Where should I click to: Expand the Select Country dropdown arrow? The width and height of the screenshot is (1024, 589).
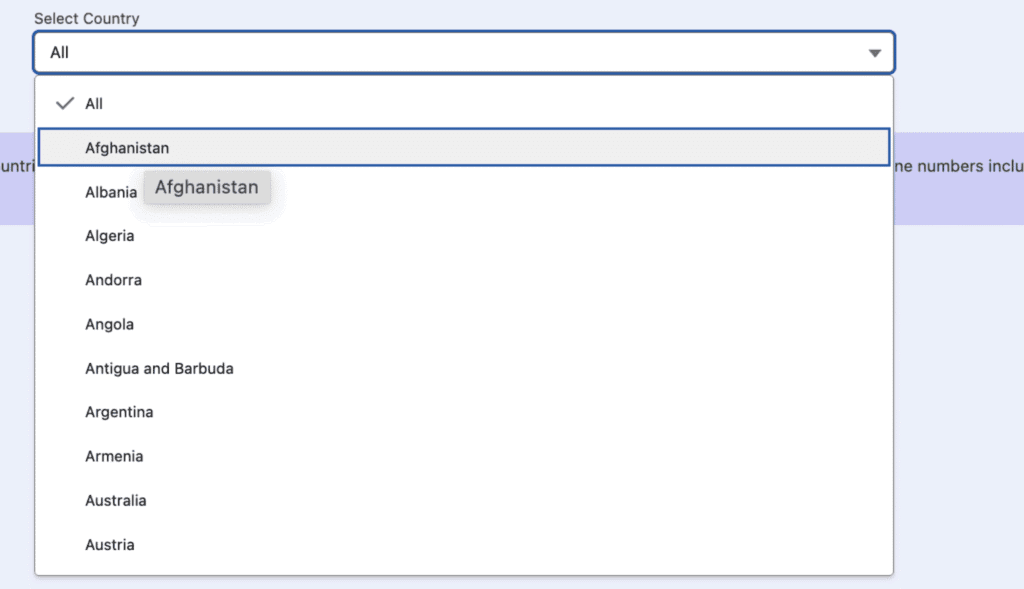[x=875, y=53]
